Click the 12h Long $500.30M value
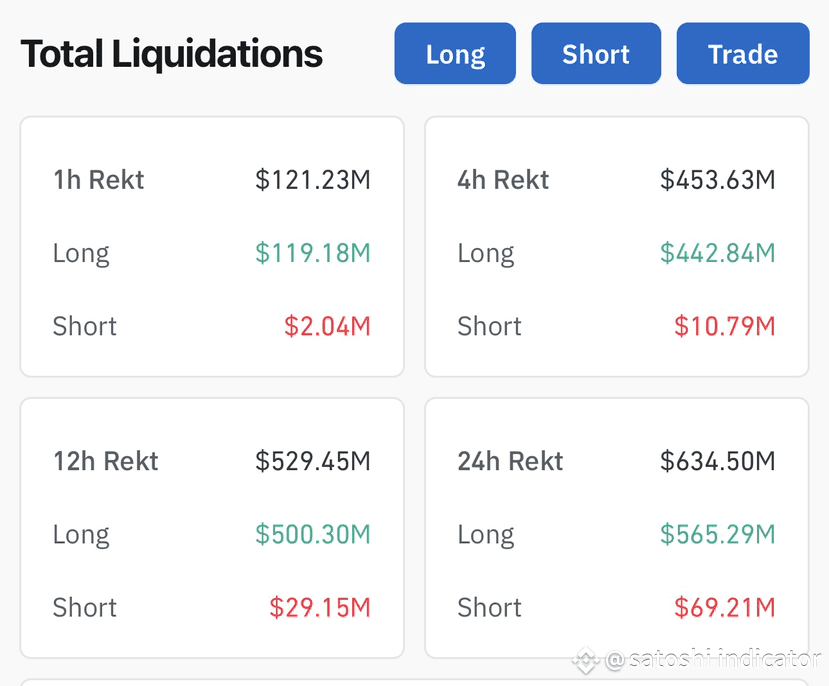 point(312,534)
